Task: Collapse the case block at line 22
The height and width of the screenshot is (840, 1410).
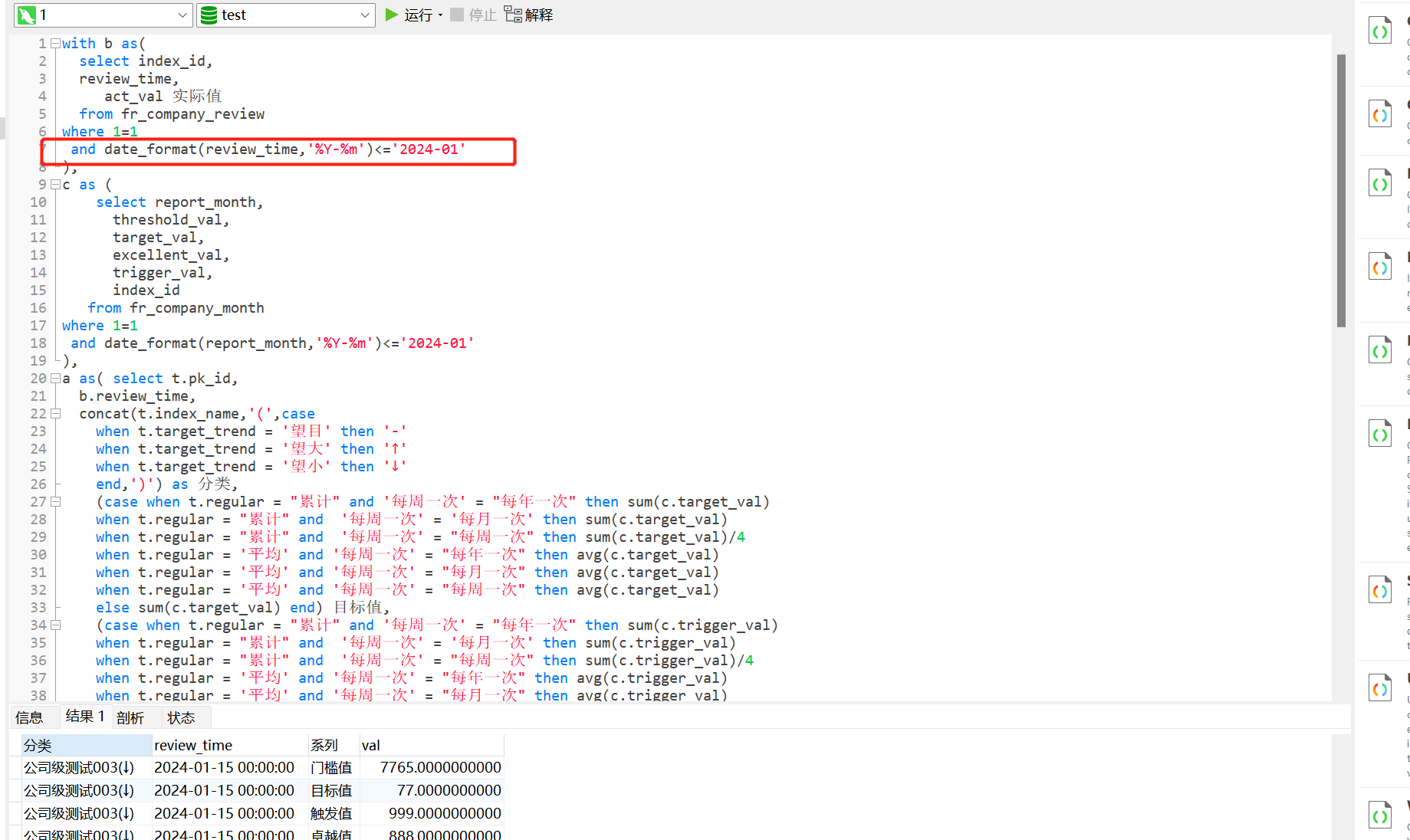Action: [x=55, y=414]
